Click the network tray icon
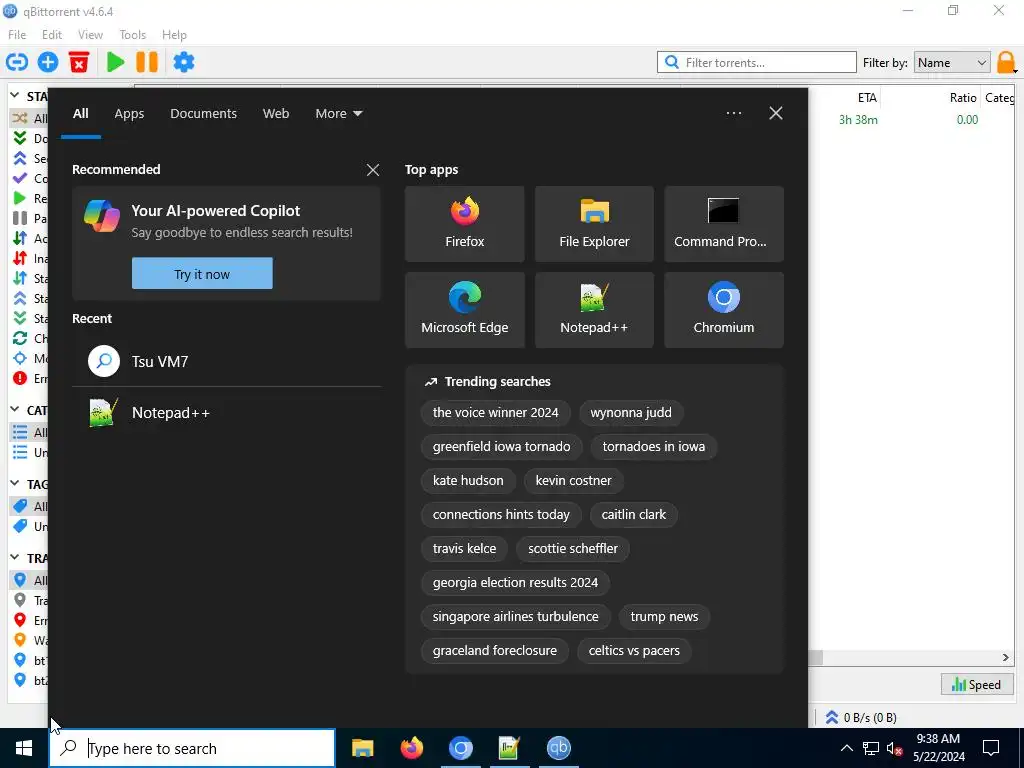 [871, 748]
